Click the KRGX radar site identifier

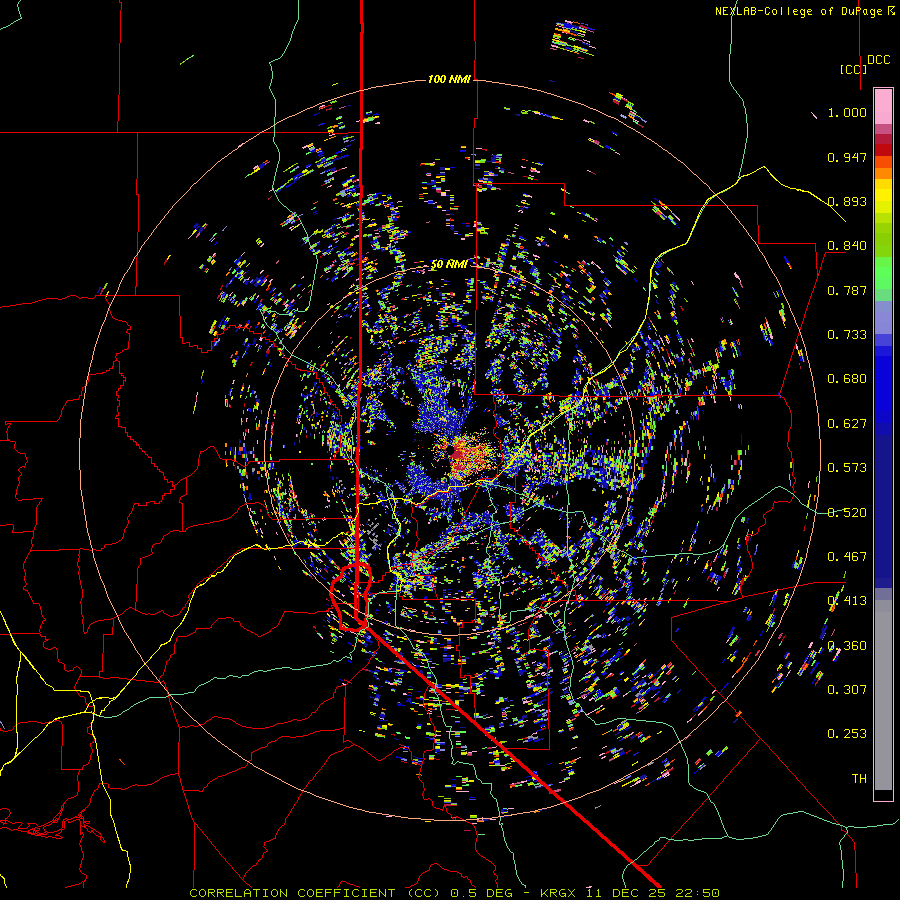(558, 893)
